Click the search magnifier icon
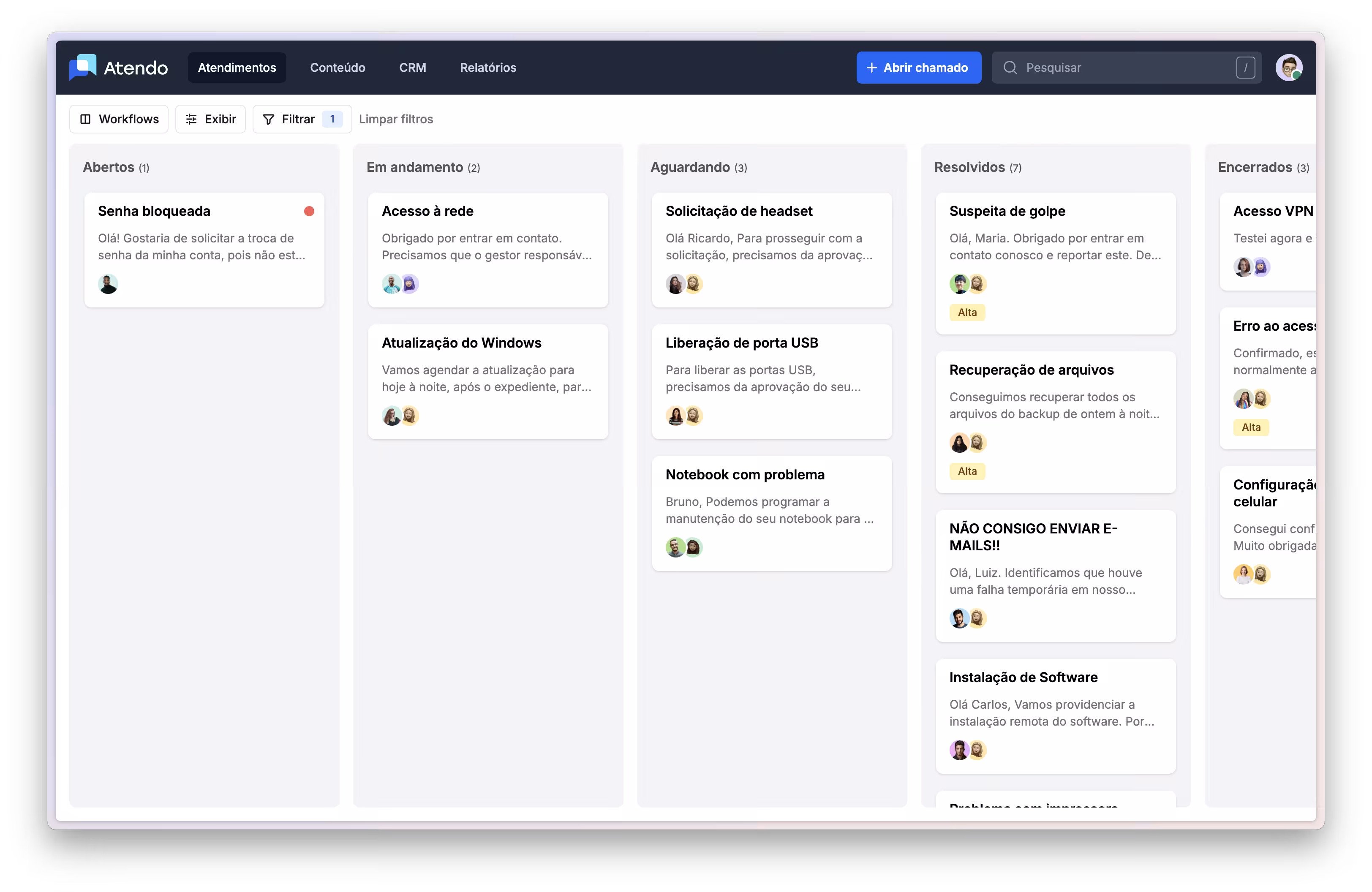1372x892 pixels. tap(1010, 68)
